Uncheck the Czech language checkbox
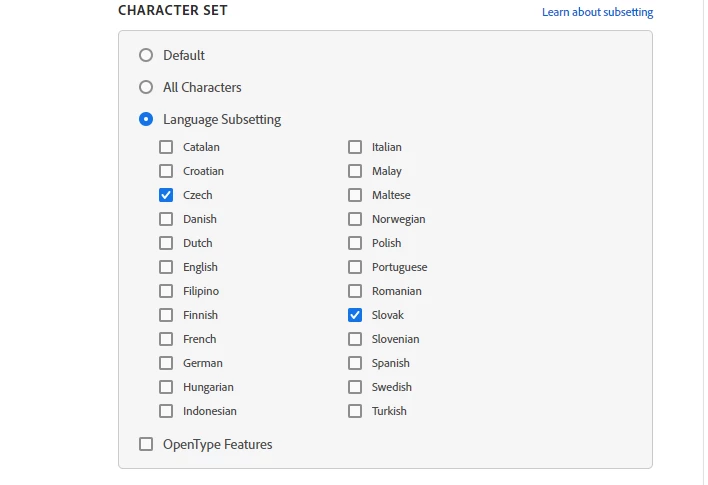 pos(166,195)
